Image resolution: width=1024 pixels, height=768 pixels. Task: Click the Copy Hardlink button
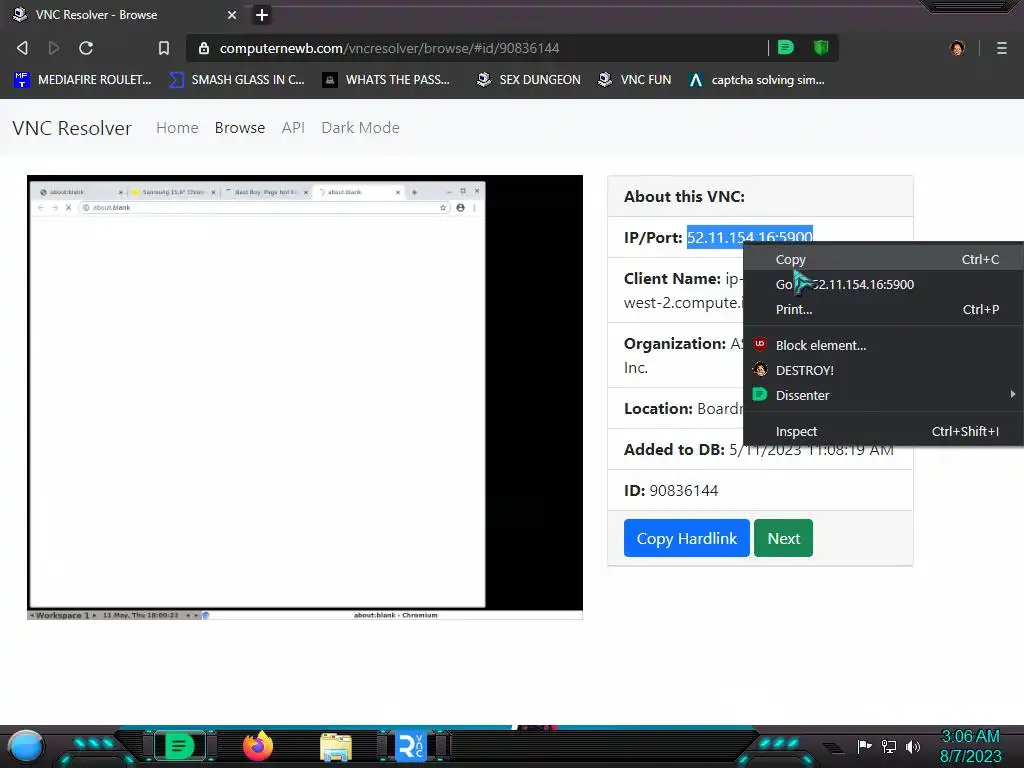[686, 538]
